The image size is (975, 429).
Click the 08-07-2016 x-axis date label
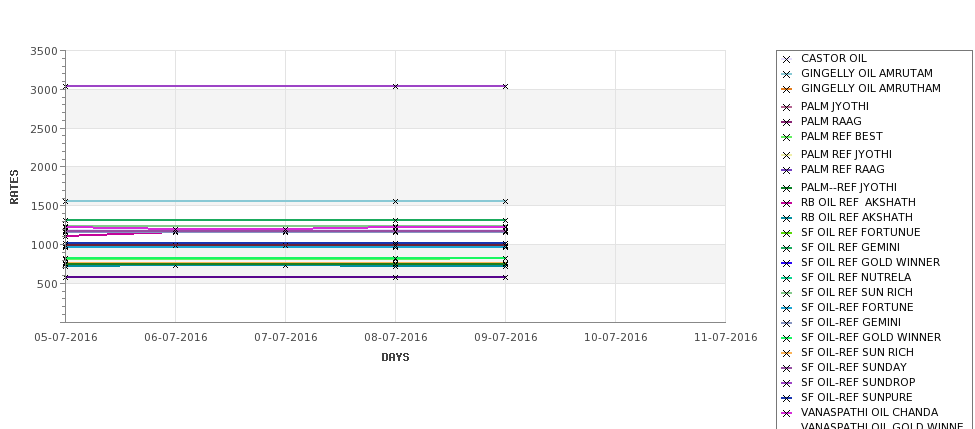[395, 338]
